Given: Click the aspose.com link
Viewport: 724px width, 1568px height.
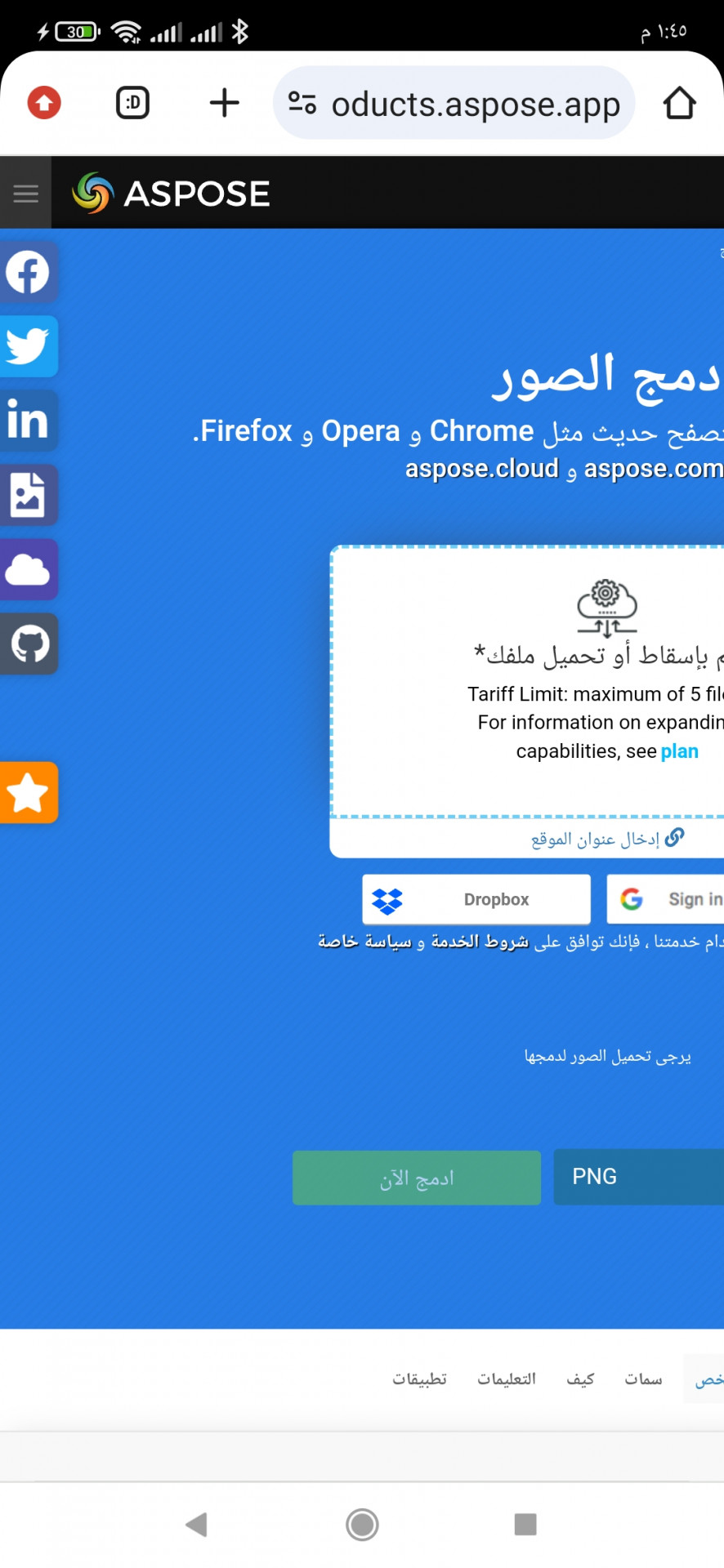Looking at the screenshot, I should (x=654, y=469).
